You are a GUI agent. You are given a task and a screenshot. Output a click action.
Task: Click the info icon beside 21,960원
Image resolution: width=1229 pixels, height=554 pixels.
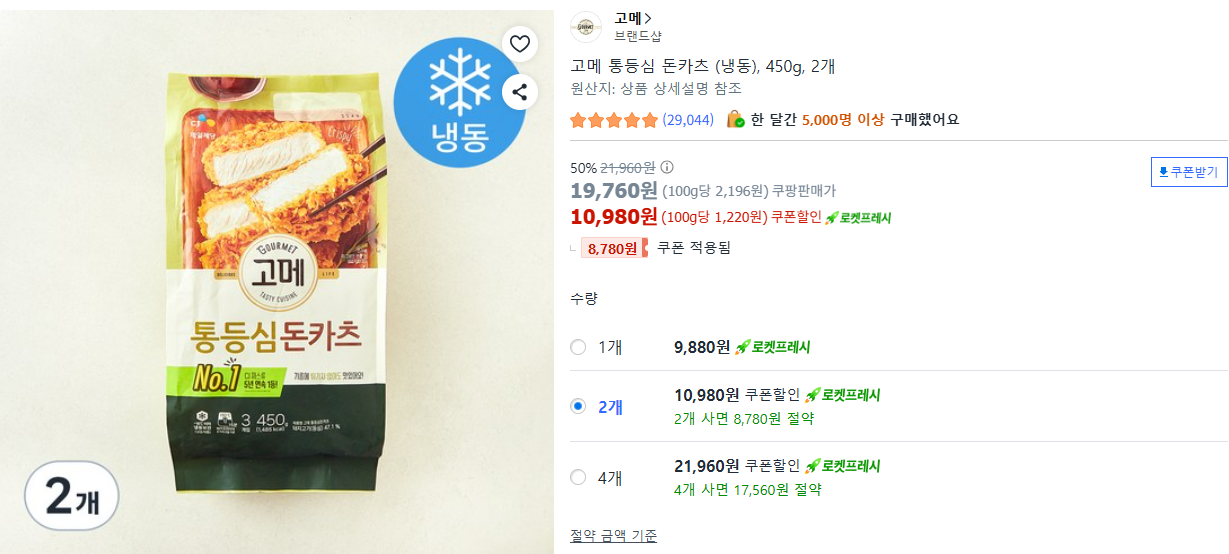tap(667, 167)
